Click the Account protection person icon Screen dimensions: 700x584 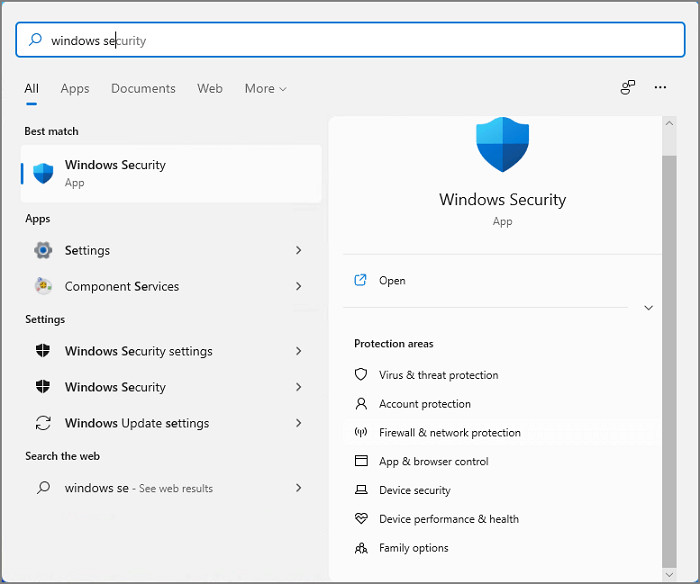pos(361,404)
